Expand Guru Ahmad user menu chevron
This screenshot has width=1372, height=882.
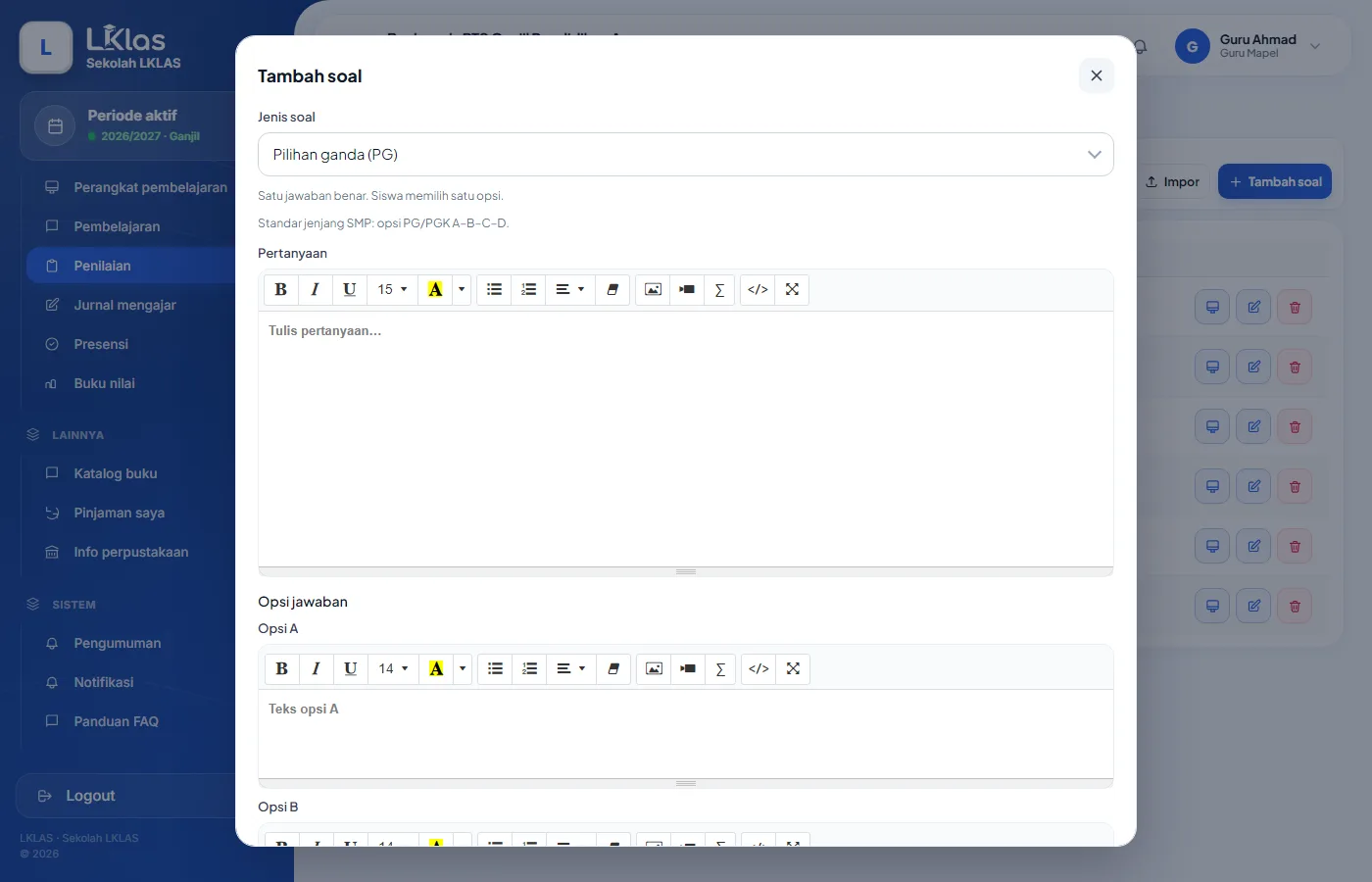click(x=1315, y=46)
